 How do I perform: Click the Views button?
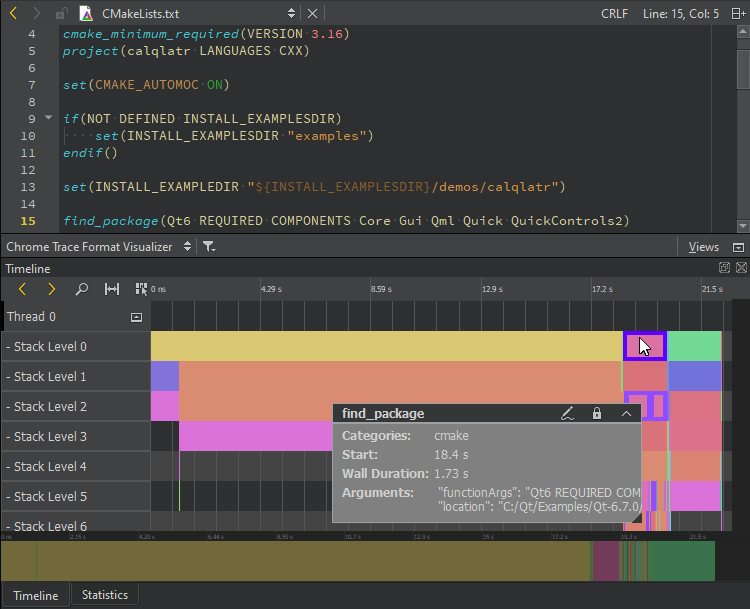tap(704, 246)
